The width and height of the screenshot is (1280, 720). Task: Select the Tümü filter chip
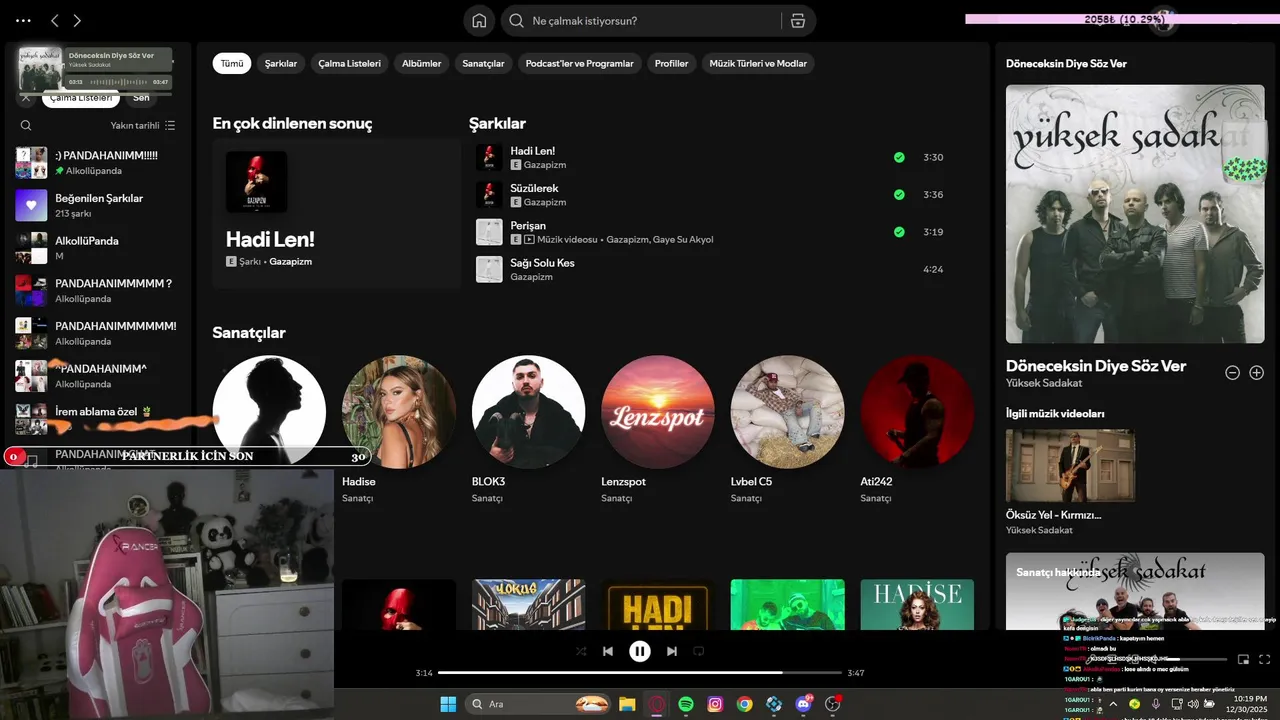[x=232, y=63]
